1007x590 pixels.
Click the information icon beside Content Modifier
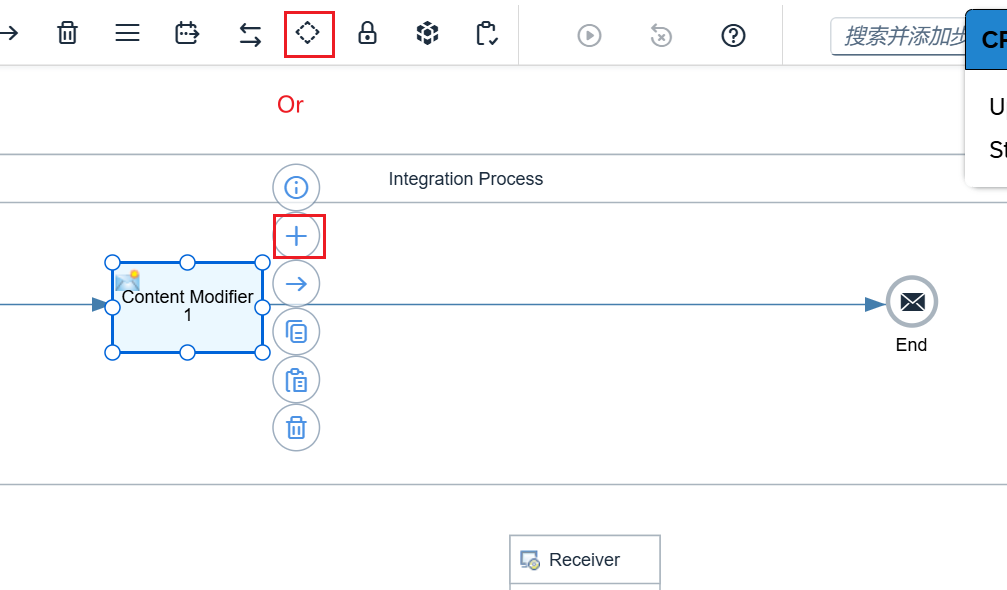point(296,187)
